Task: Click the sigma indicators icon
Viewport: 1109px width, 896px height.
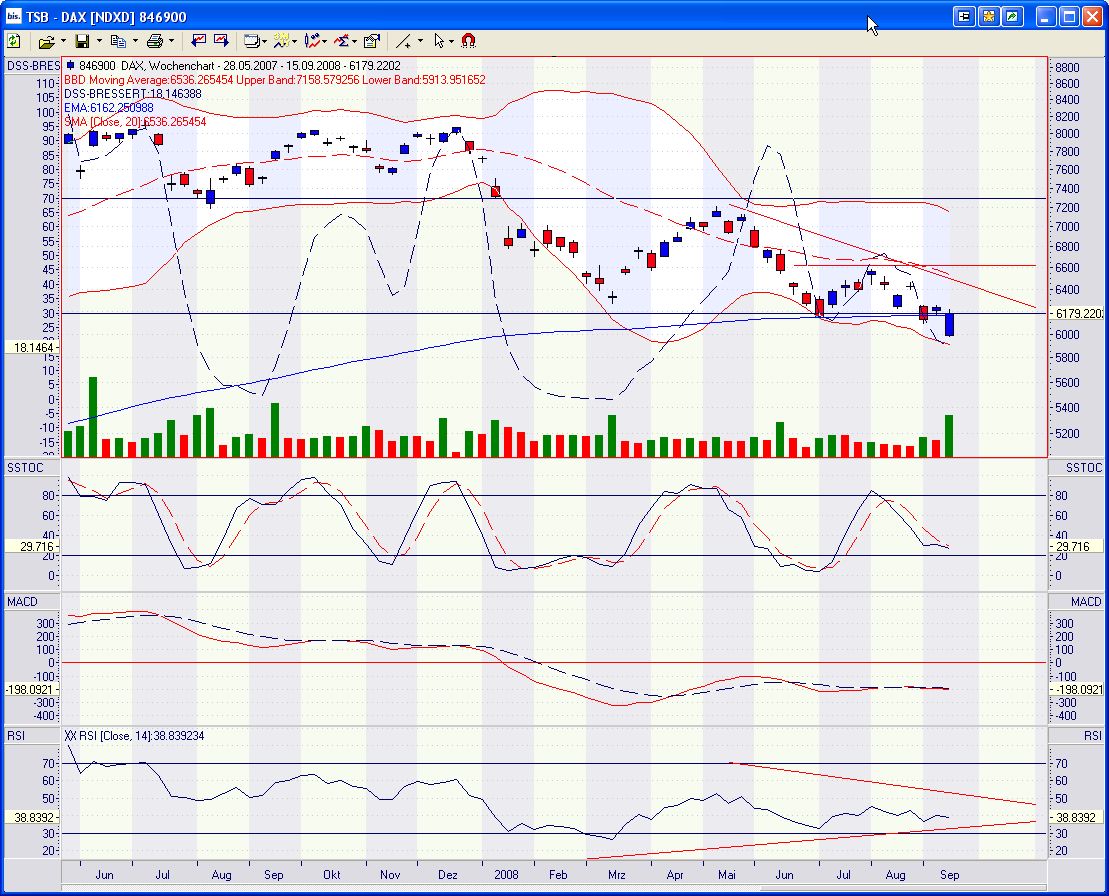Action: point(342,41)
